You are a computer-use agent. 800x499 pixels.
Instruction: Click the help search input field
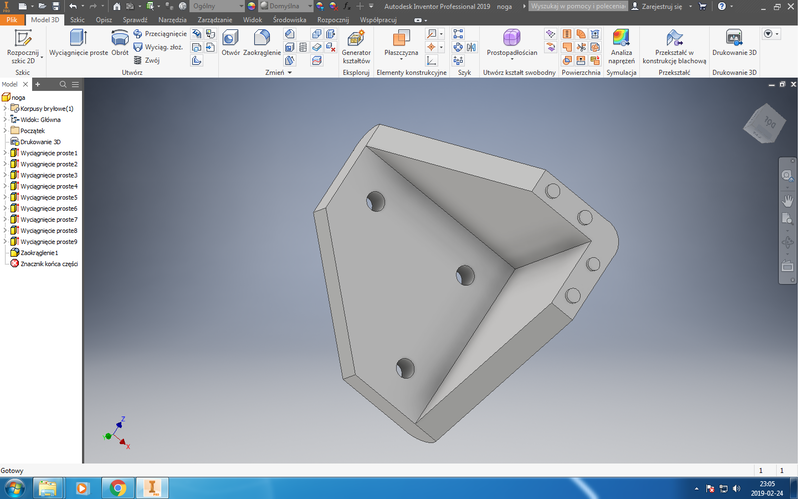coord(578,6)
